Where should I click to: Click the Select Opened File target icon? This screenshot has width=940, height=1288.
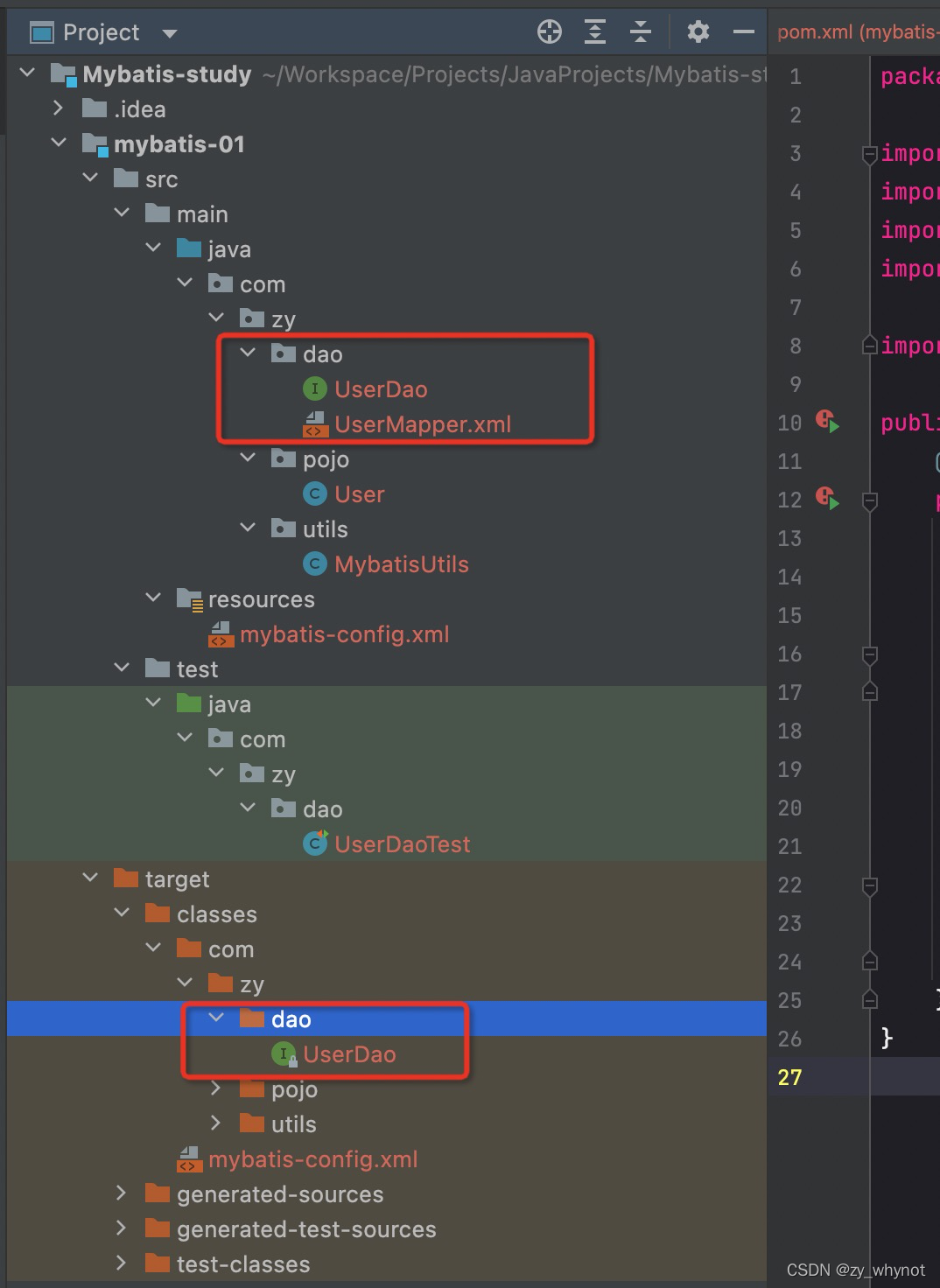pos(550,32)
